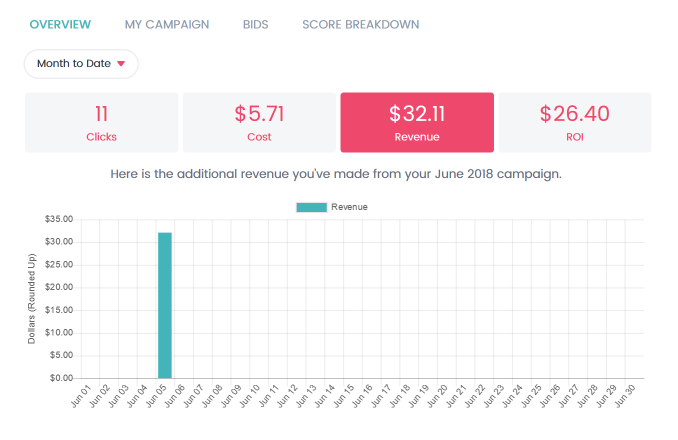Open the Month to Date dropdown

81,64
